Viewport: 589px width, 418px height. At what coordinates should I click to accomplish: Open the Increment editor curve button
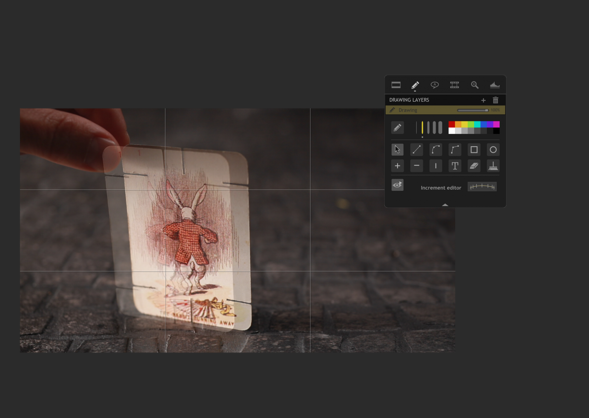click(482, 187)
